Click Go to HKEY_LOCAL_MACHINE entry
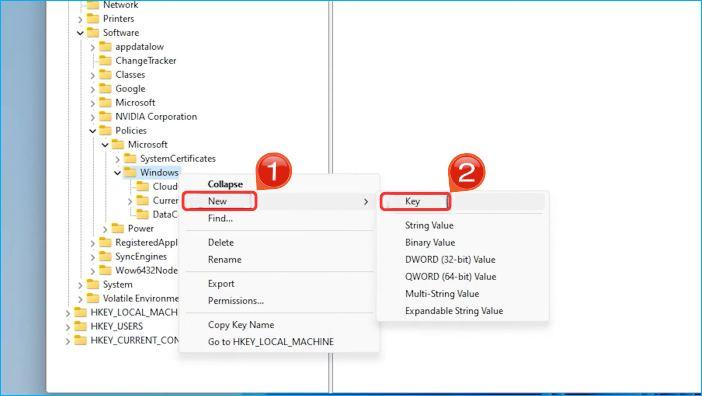The image size is (702, 396). click(x=271, y=342)
